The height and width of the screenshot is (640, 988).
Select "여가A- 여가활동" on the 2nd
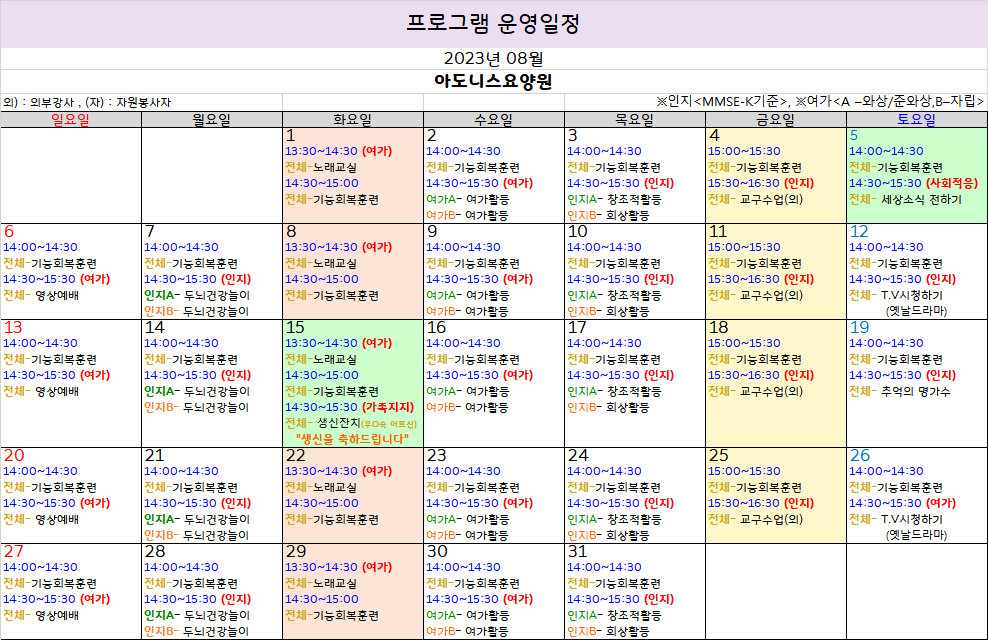pyautogui.click(x=468, y=200)
